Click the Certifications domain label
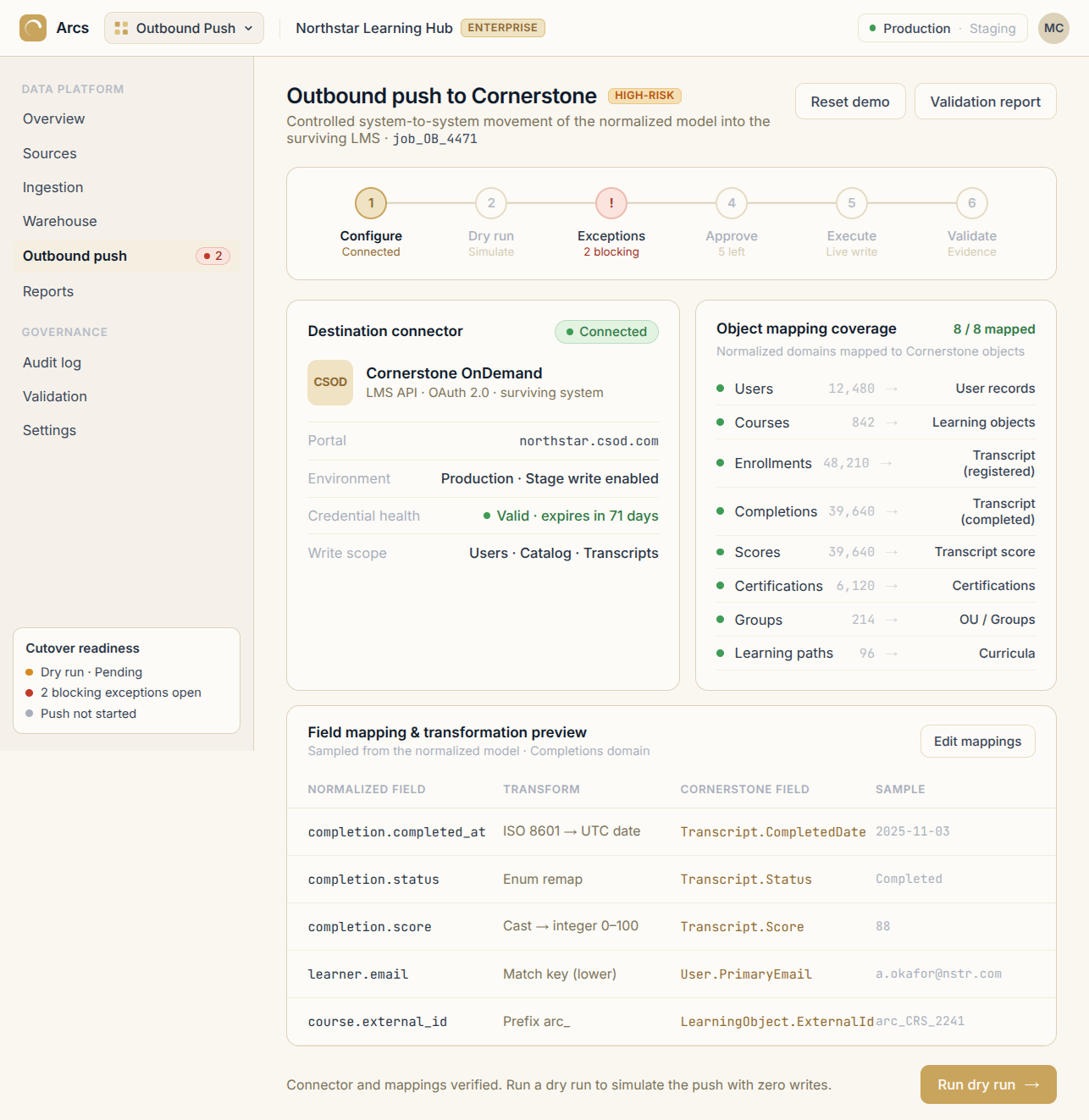The image size is (1089, 1120). coord(778,586)
